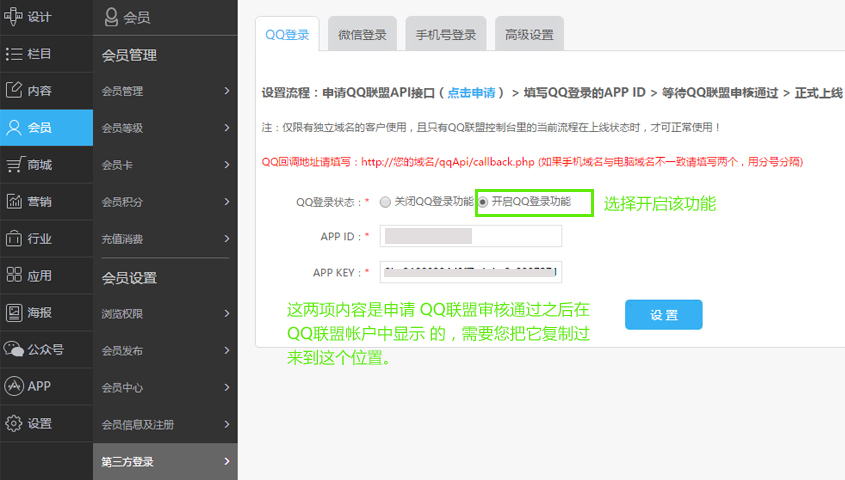Click the APP ID input field
This screenshot has width=845, height=480.
[x=470, y=236]
